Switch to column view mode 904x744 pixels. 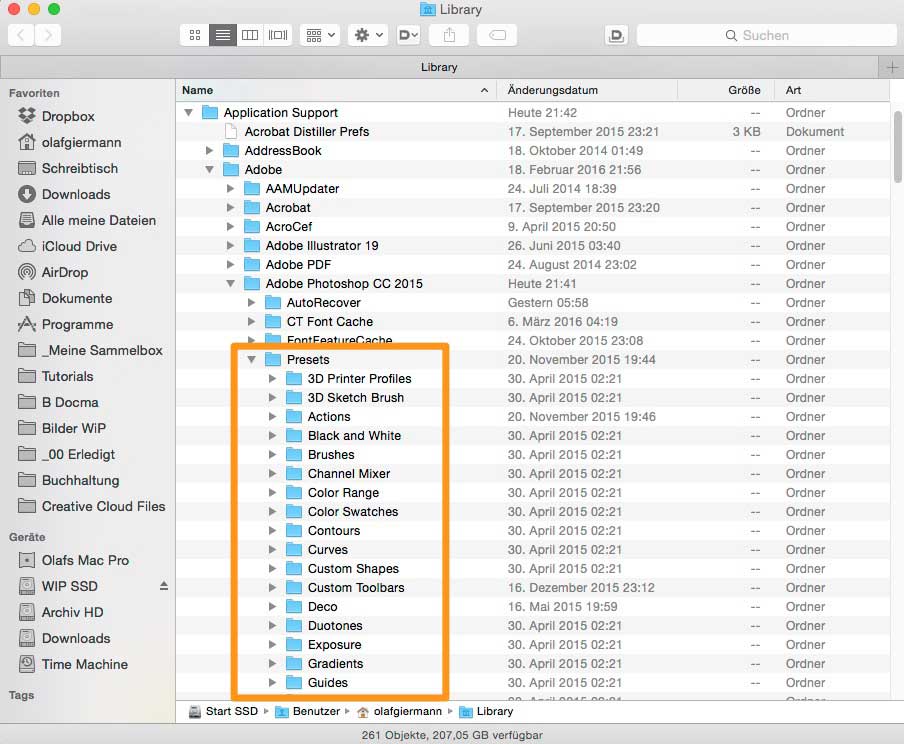250,35
